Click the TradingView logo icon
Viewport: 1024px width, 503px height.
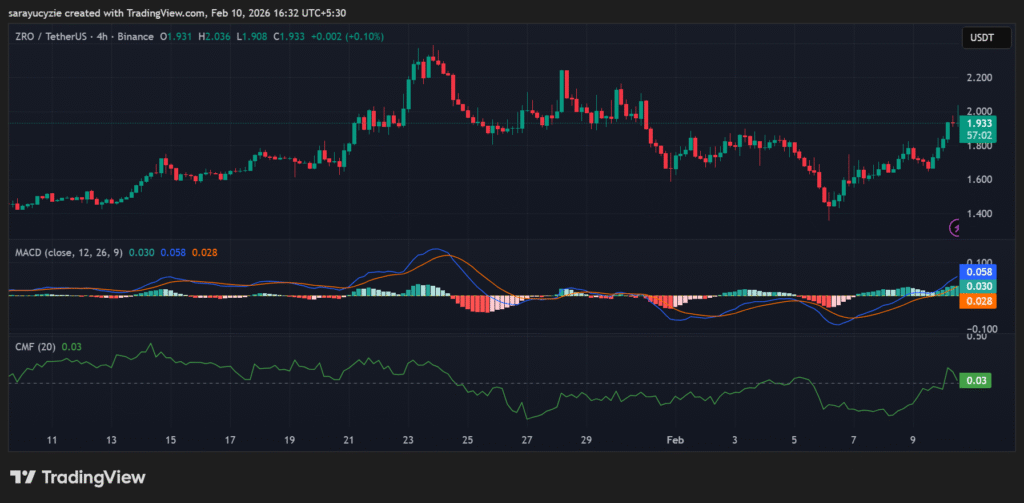tap(24, 477)
